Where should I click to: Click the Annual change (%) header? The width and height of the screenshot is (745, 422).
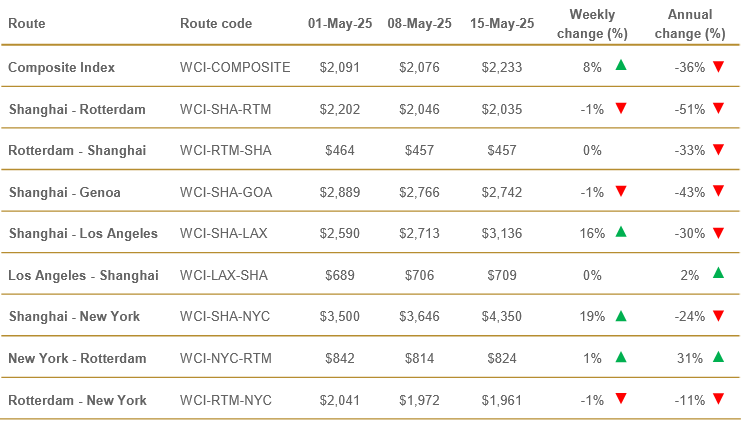pos(690,24)
